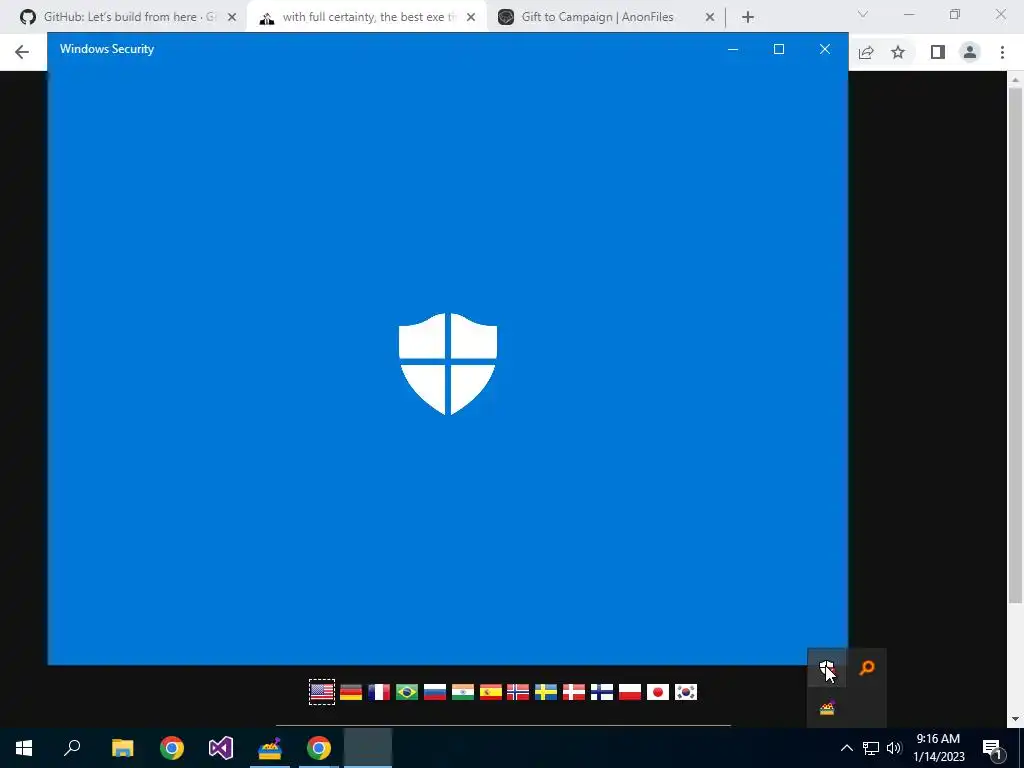The image size is (1024, 768).
Task: Close the AnonFiles tab
Action: click(x=710, y=17)
